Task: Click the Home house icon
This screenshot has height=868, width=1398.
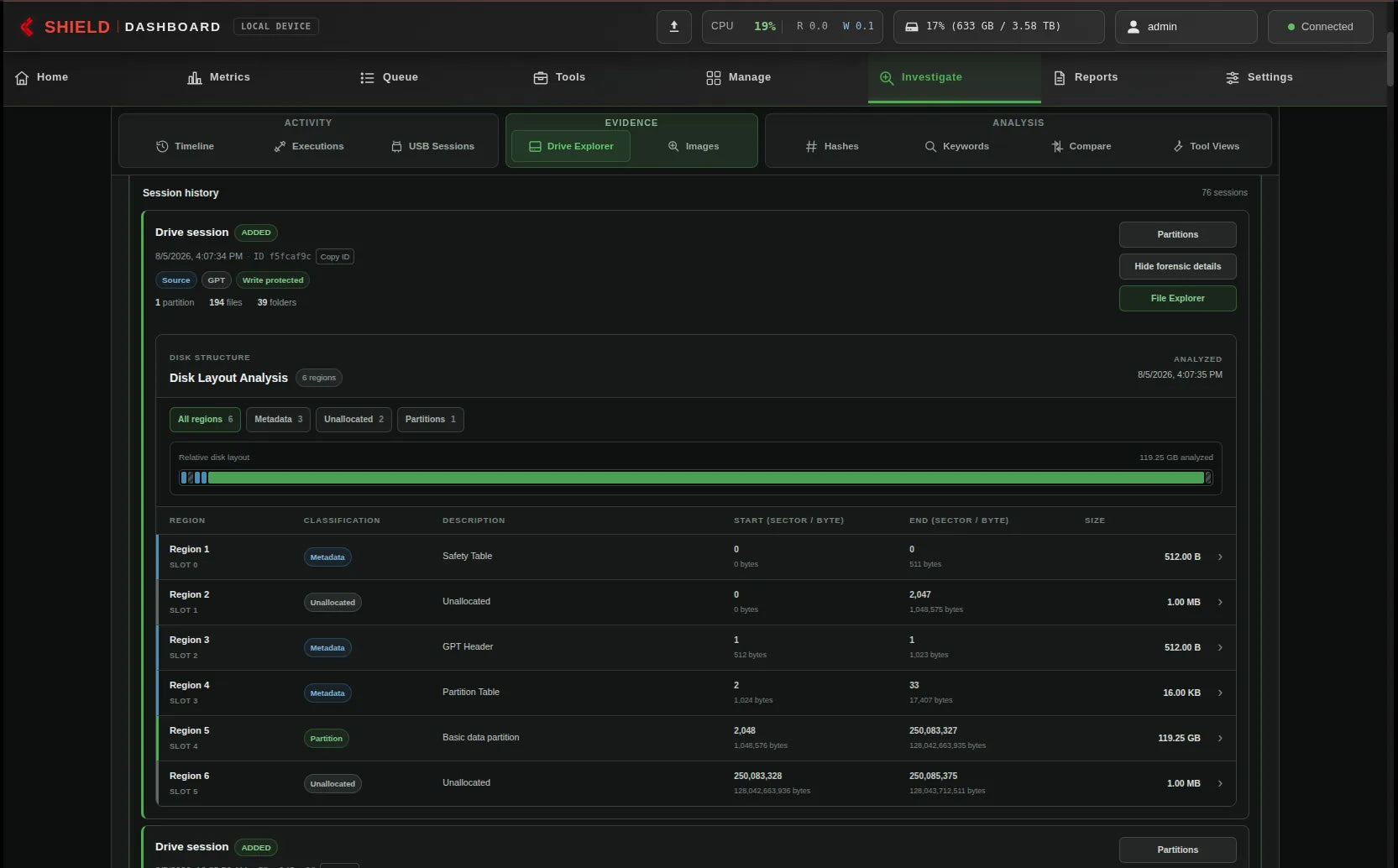Action: click(x=22, y=77)
